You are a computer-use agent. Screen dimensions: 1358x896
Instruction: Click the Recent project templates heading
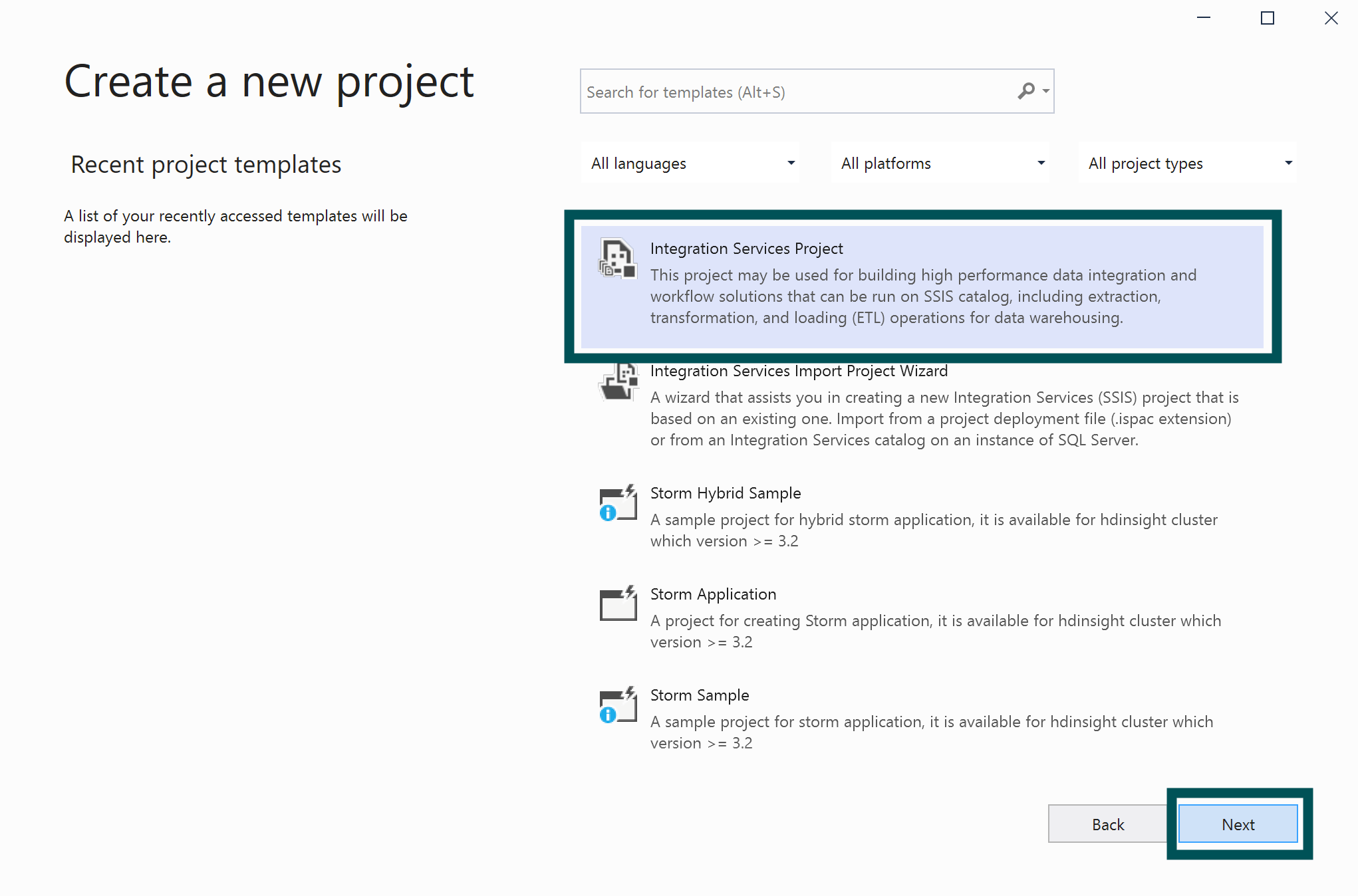tap(206, 164)
